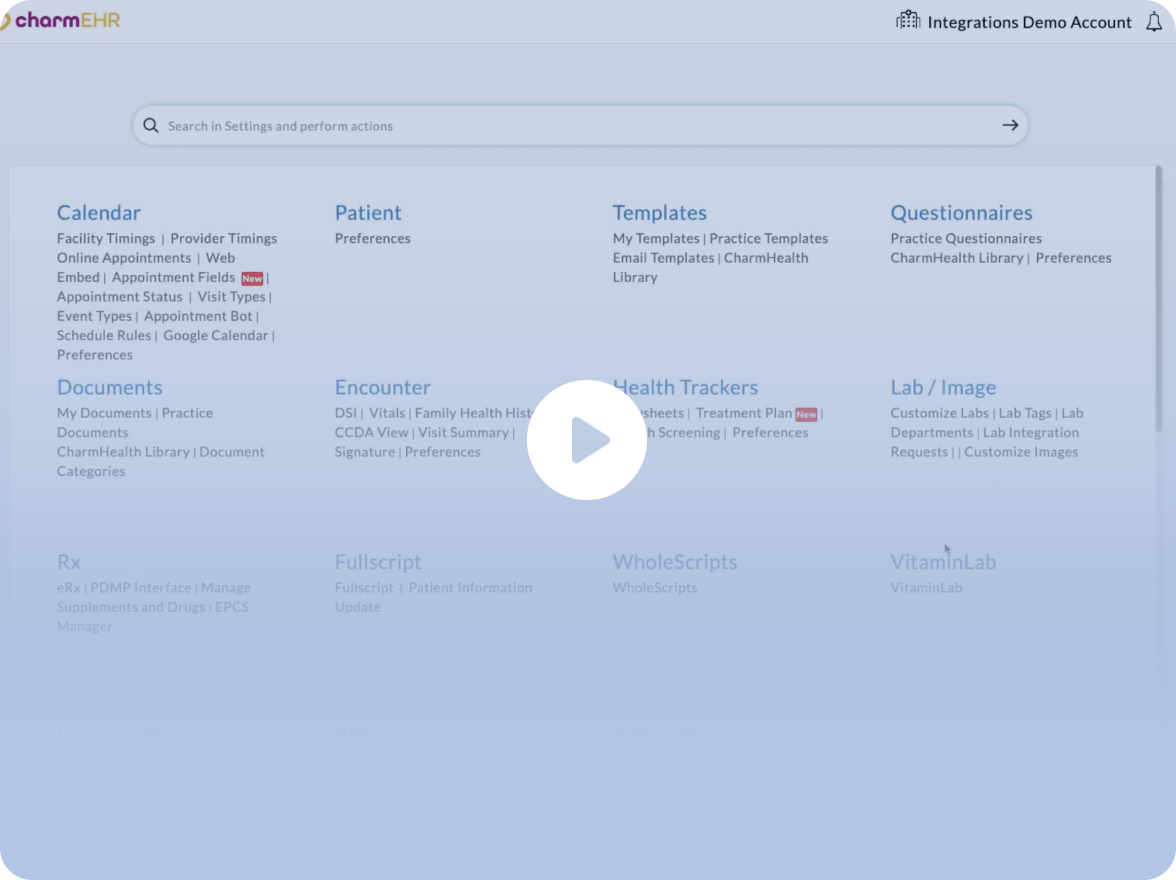
Task: Open Appointment Fields
Action: click(x=173, y=277)
